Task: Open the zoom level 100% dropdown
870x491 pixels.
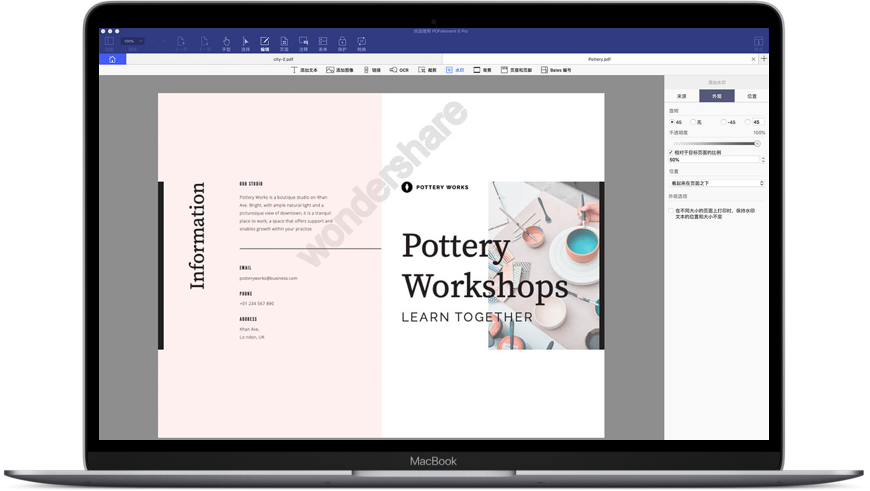Action: tap(132, 42)
